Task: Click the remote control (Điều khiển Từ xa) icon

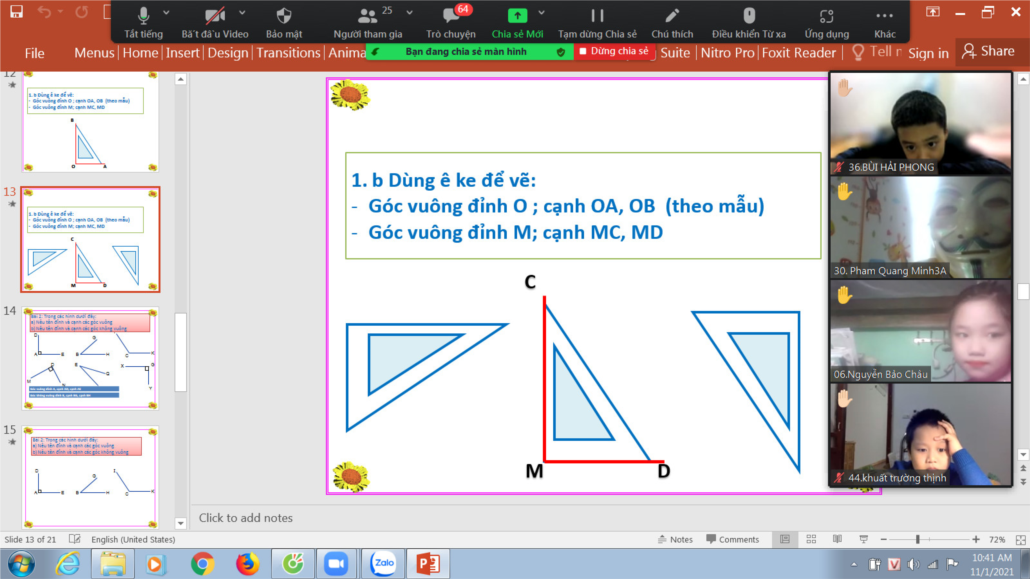Action: (748, 21)
